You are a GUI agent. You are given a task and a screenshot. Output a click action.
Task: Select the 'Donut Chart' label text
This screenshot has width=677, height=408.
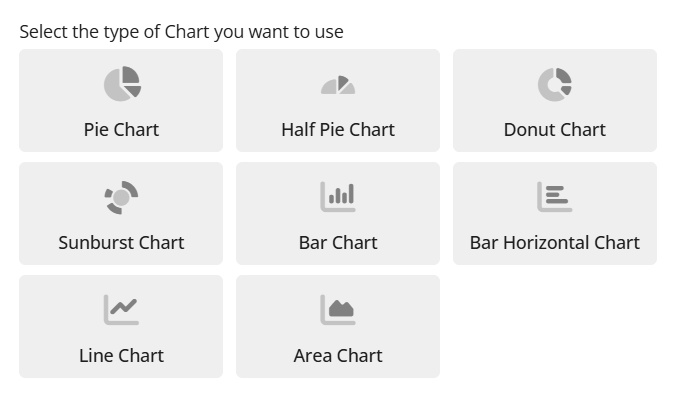555,130
